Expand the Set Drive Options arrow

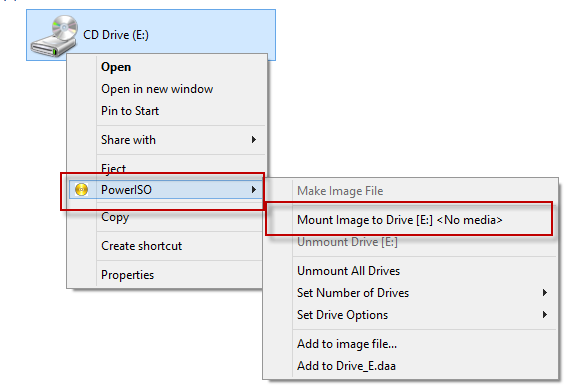pos(545,315)
